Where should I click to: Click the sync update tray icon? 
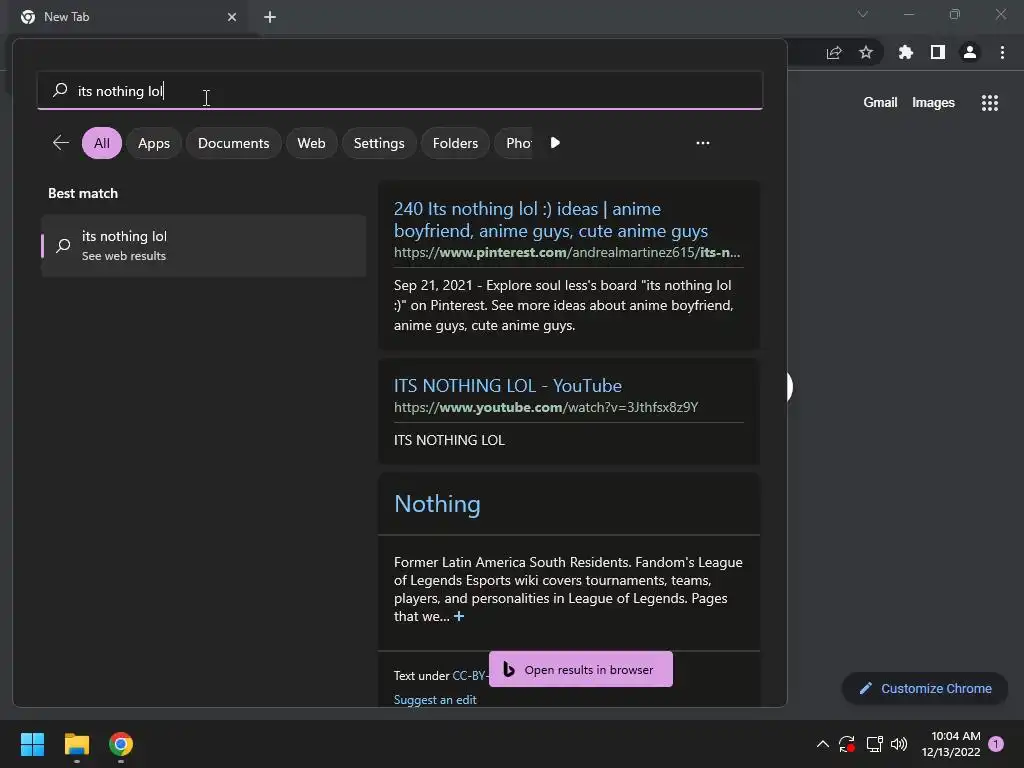[x=847, y=744]
